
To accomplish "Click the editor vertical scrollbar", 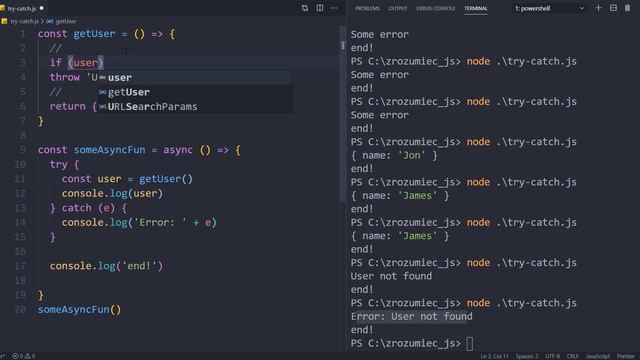I will [342, 114].
